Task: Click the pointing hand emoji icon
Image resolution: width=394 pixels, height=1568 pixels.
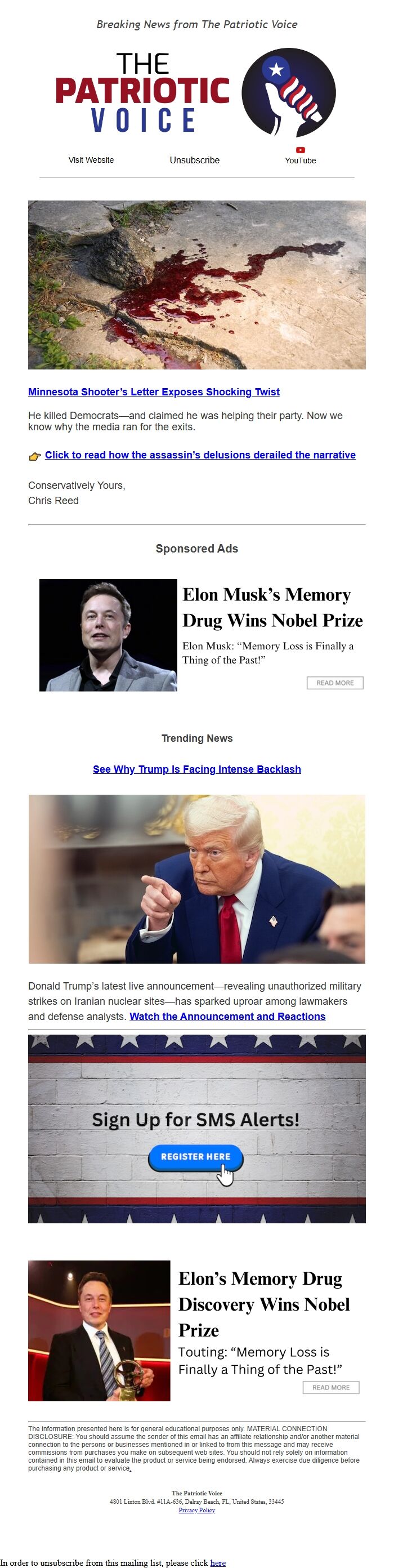Action: coord(35,457)
